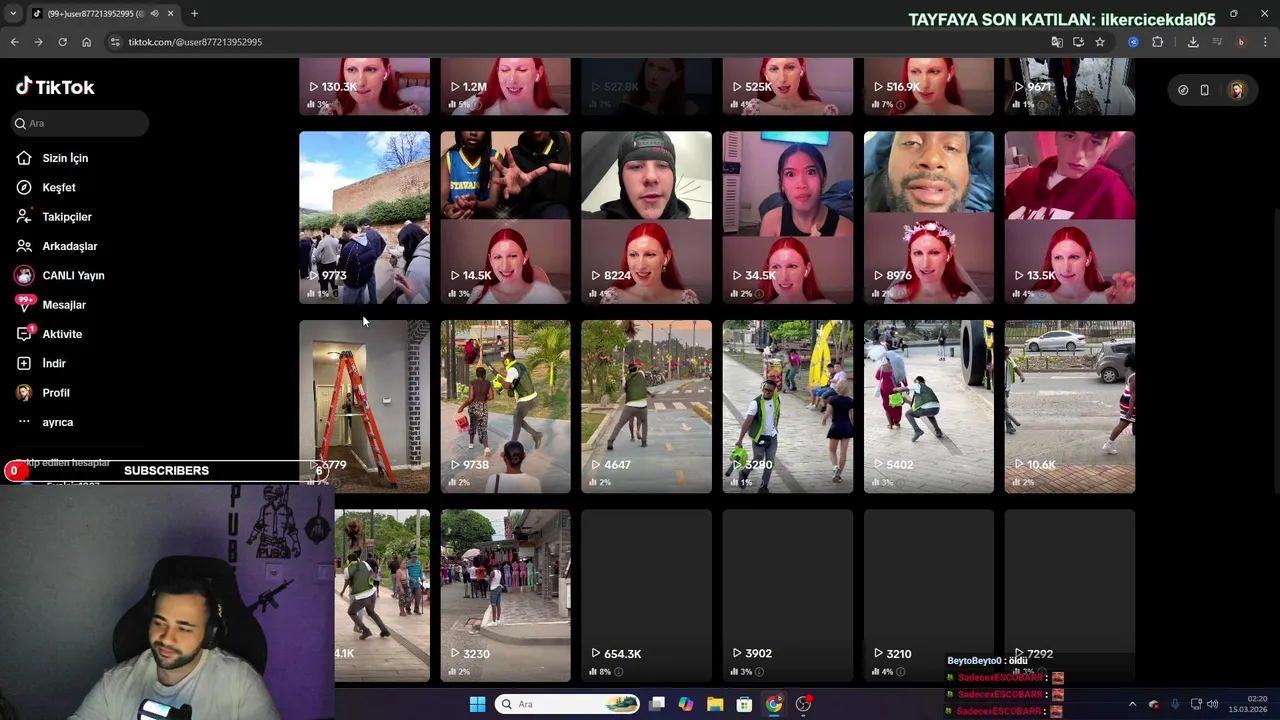View site information icon in address bar
The height and width of the screenshot is (720, 1280).
[115, 42]
